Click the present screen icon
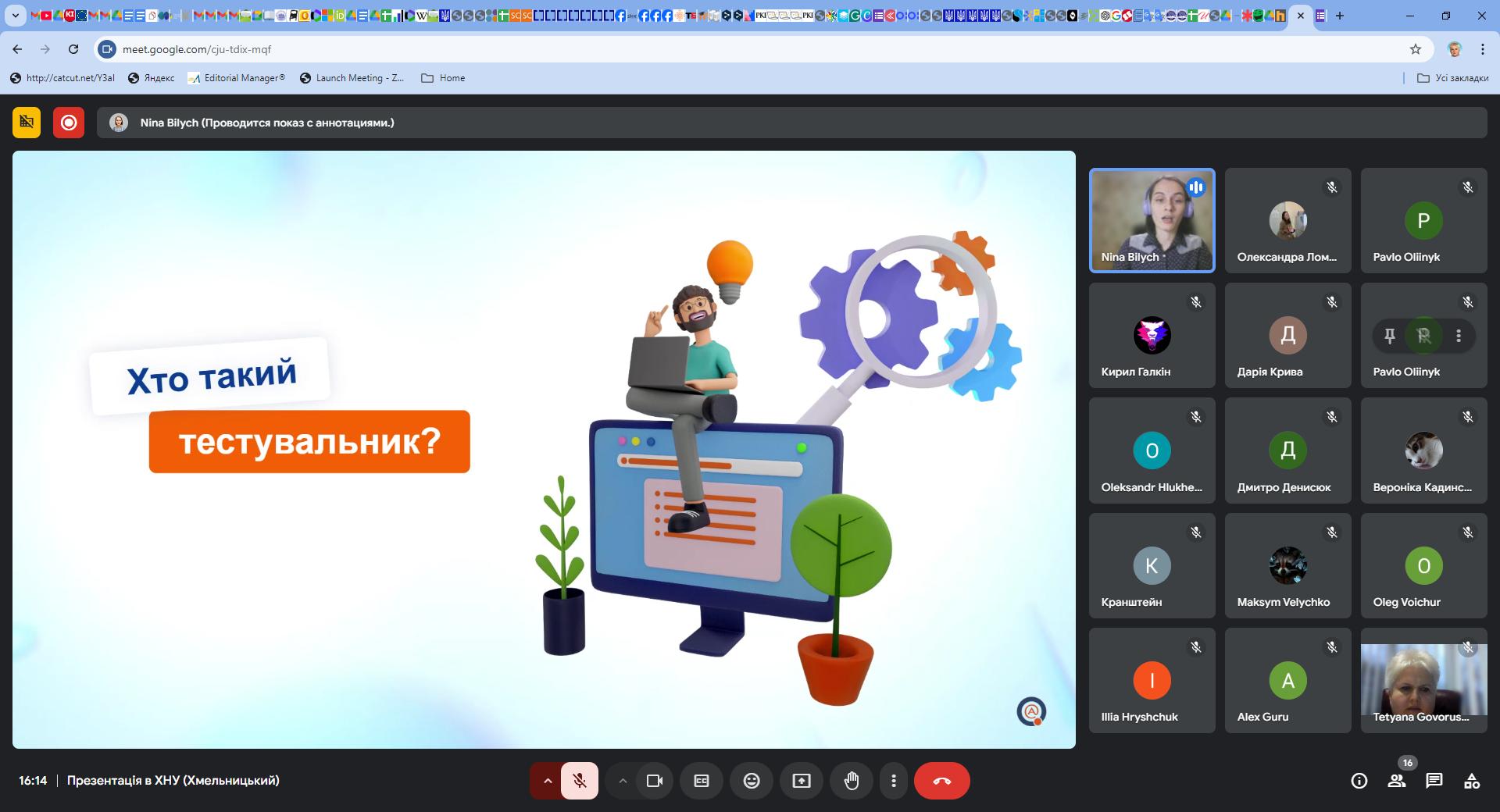Viewport: 1500px width, 812px height. (x=802, y=781)
